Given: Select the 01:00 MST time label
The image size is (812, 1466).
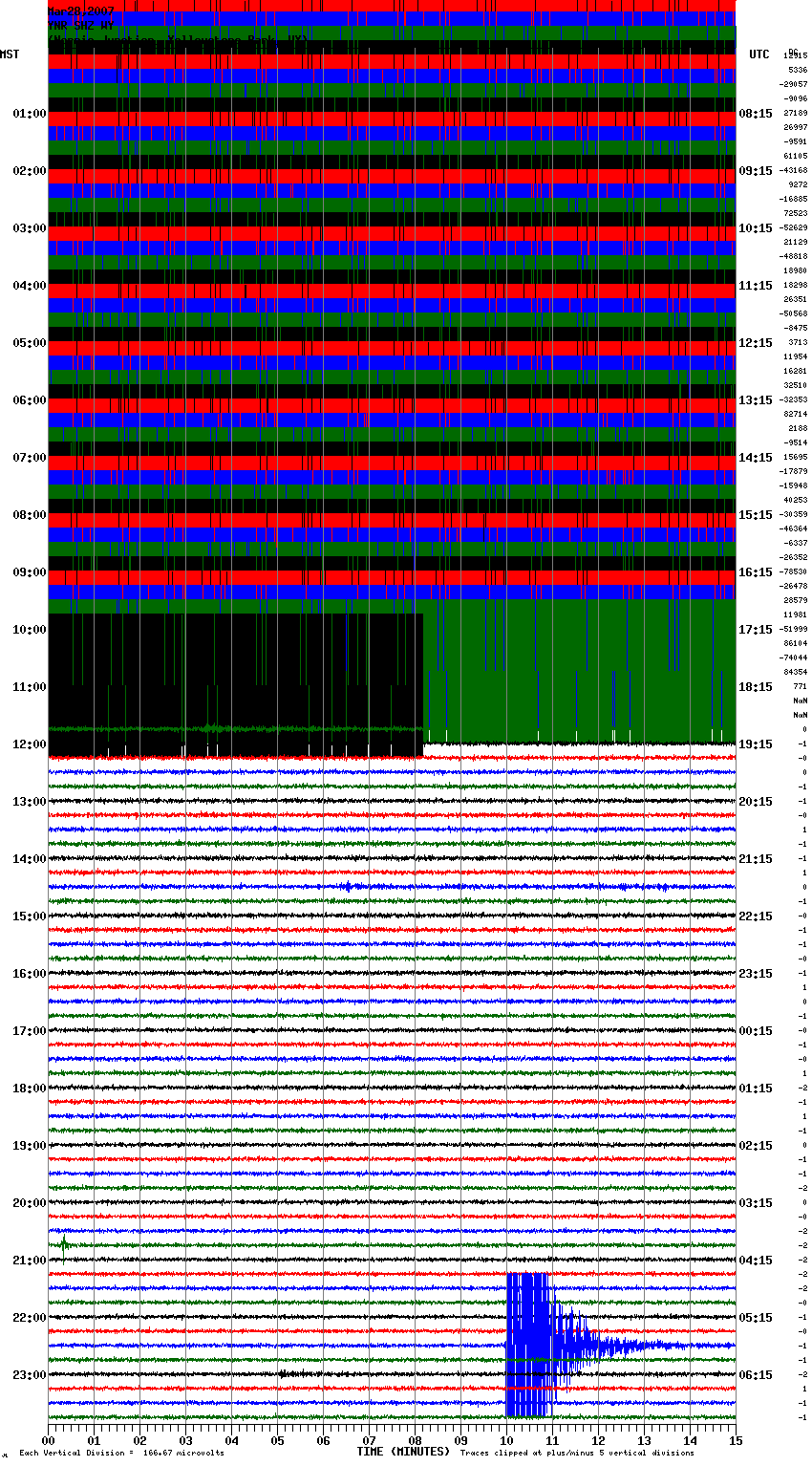Looking at the screenshot, I should (30, 114).
